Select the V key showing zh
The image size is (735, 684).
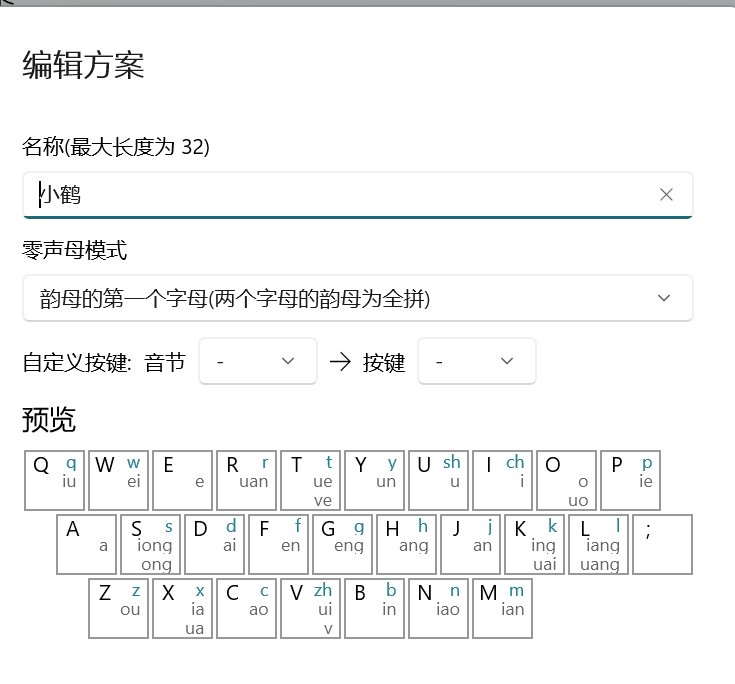(310, 608)
